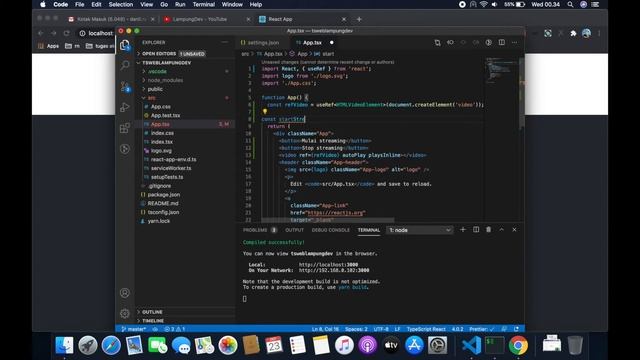Click the Open Changes editor icon
Image resolution: width=640 pixels, height=360 pixels.
[437, 42]
